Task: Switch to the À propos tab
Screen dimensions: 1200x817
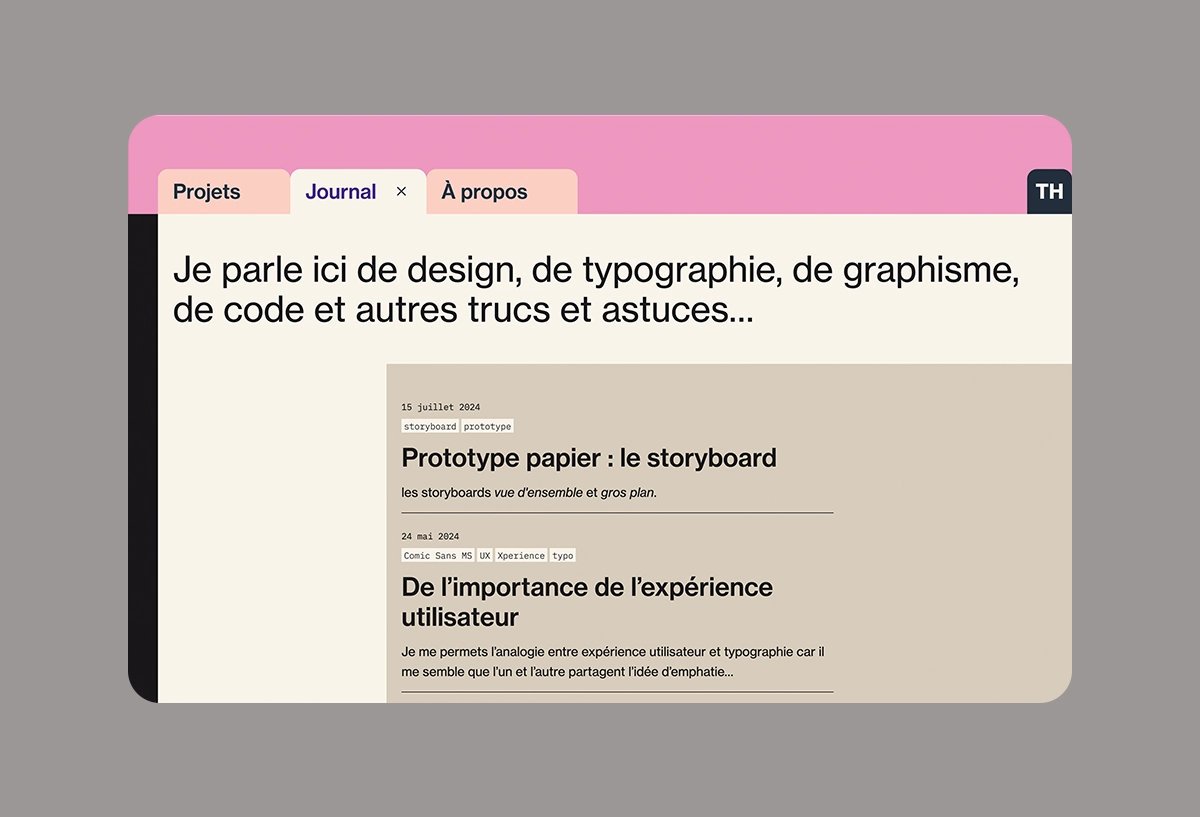Action: pos(485,192)
